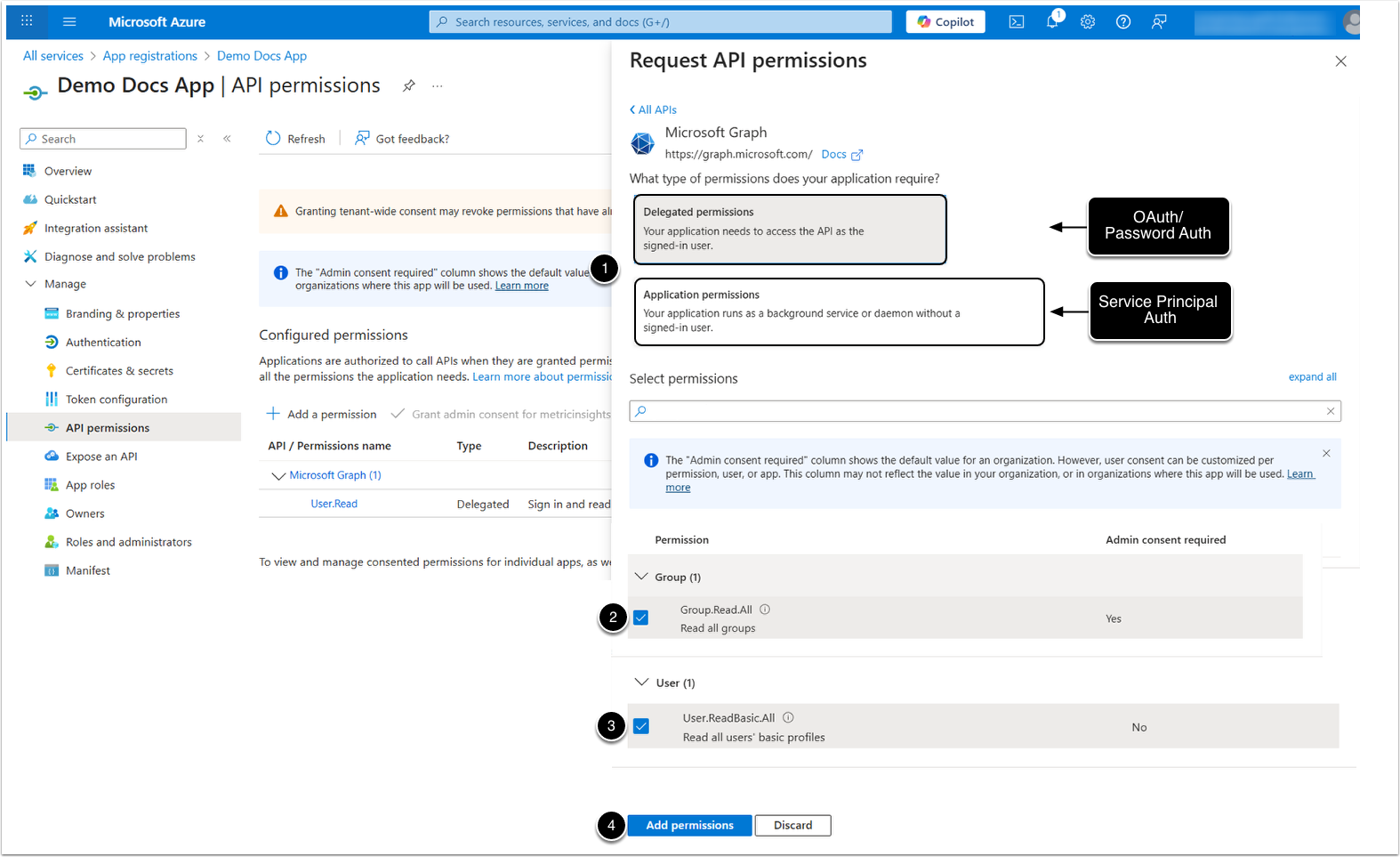
Task: Open Certificates & secrets in sidebar
Action: 119,371
